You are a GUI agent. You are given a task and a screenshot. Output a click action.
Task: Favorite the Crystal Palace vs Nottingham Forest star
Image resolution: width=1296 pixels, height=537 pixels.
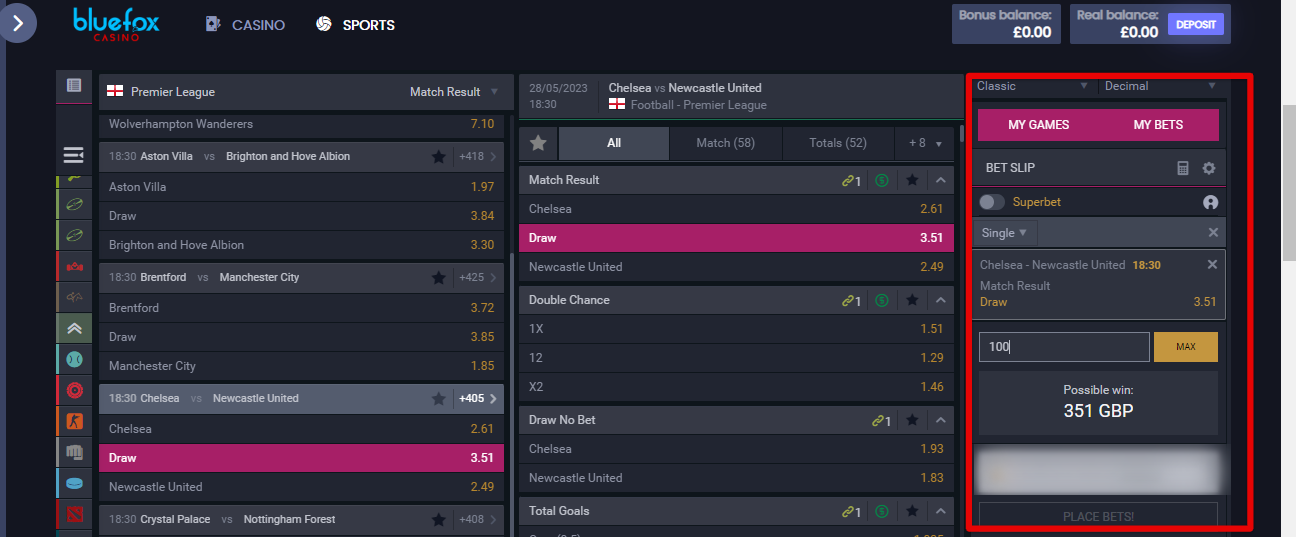click(438, 519)
